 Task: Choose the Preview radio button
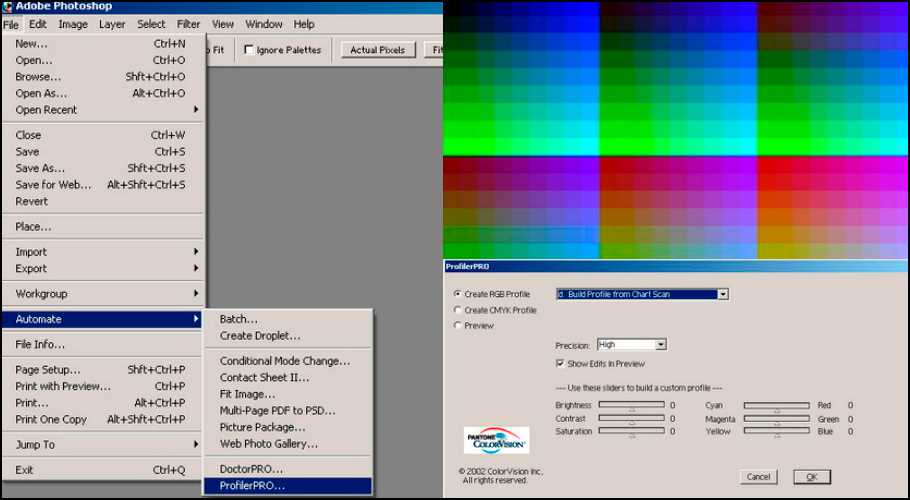pos(458,326)
